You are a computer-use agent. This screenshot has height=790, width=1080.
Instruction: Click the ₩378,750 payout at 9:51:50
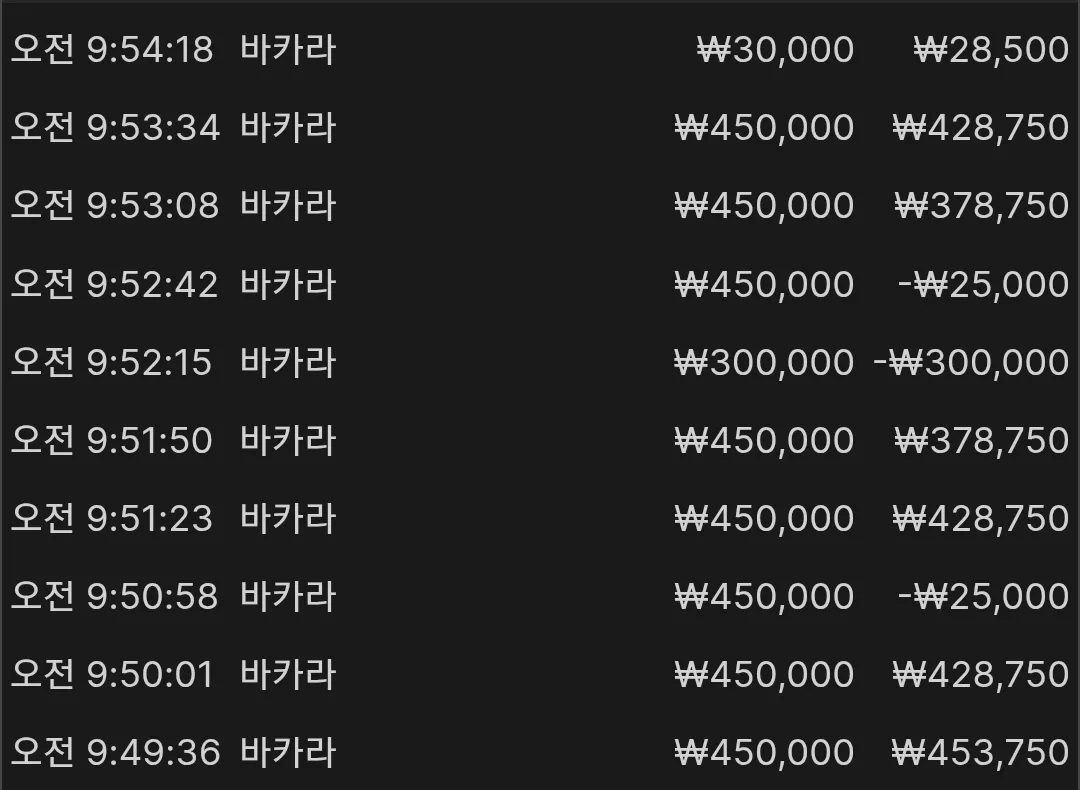pos(982,439)
